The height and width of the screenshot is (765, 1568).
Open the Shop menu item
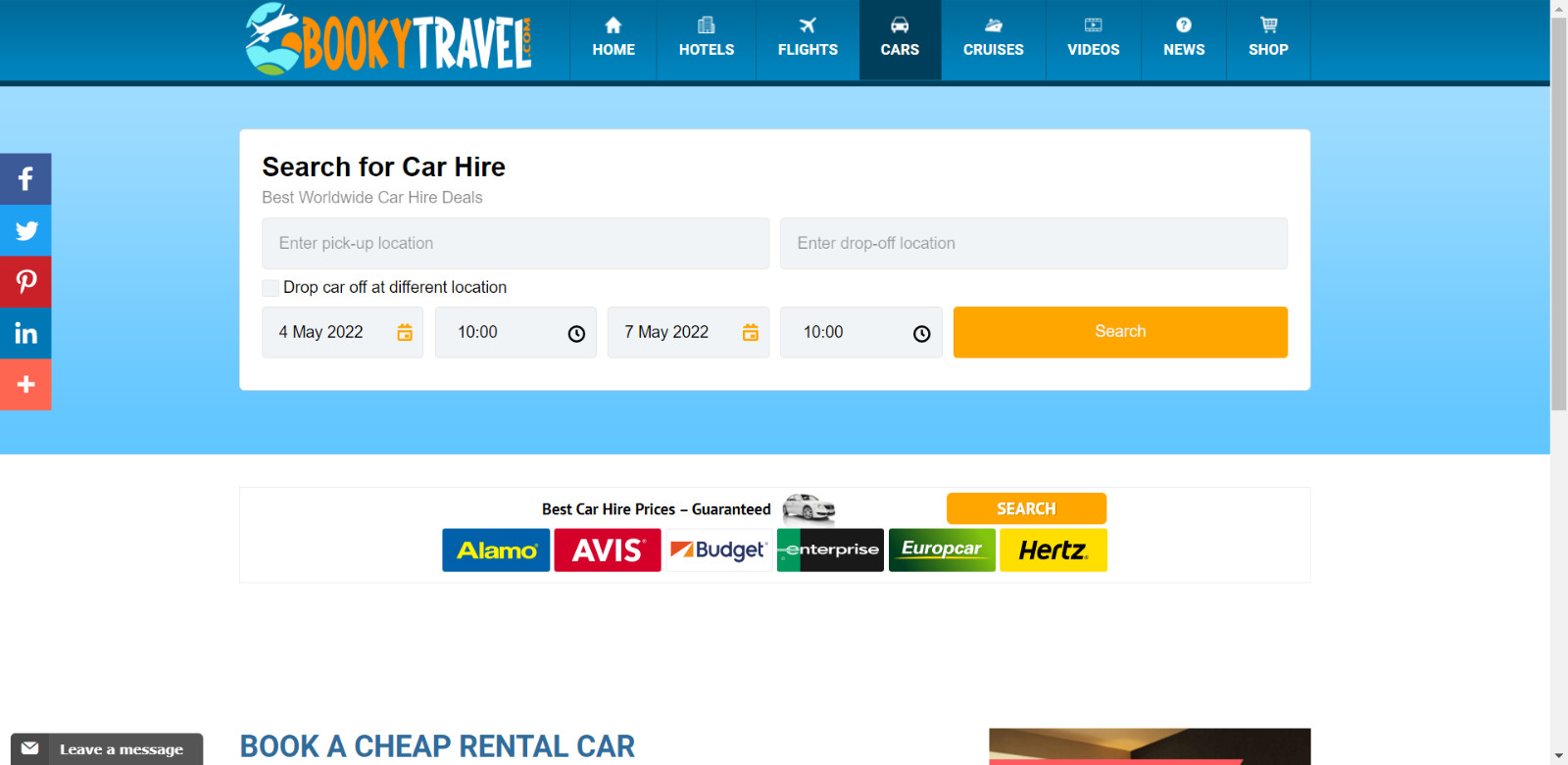coord(1268,39)
